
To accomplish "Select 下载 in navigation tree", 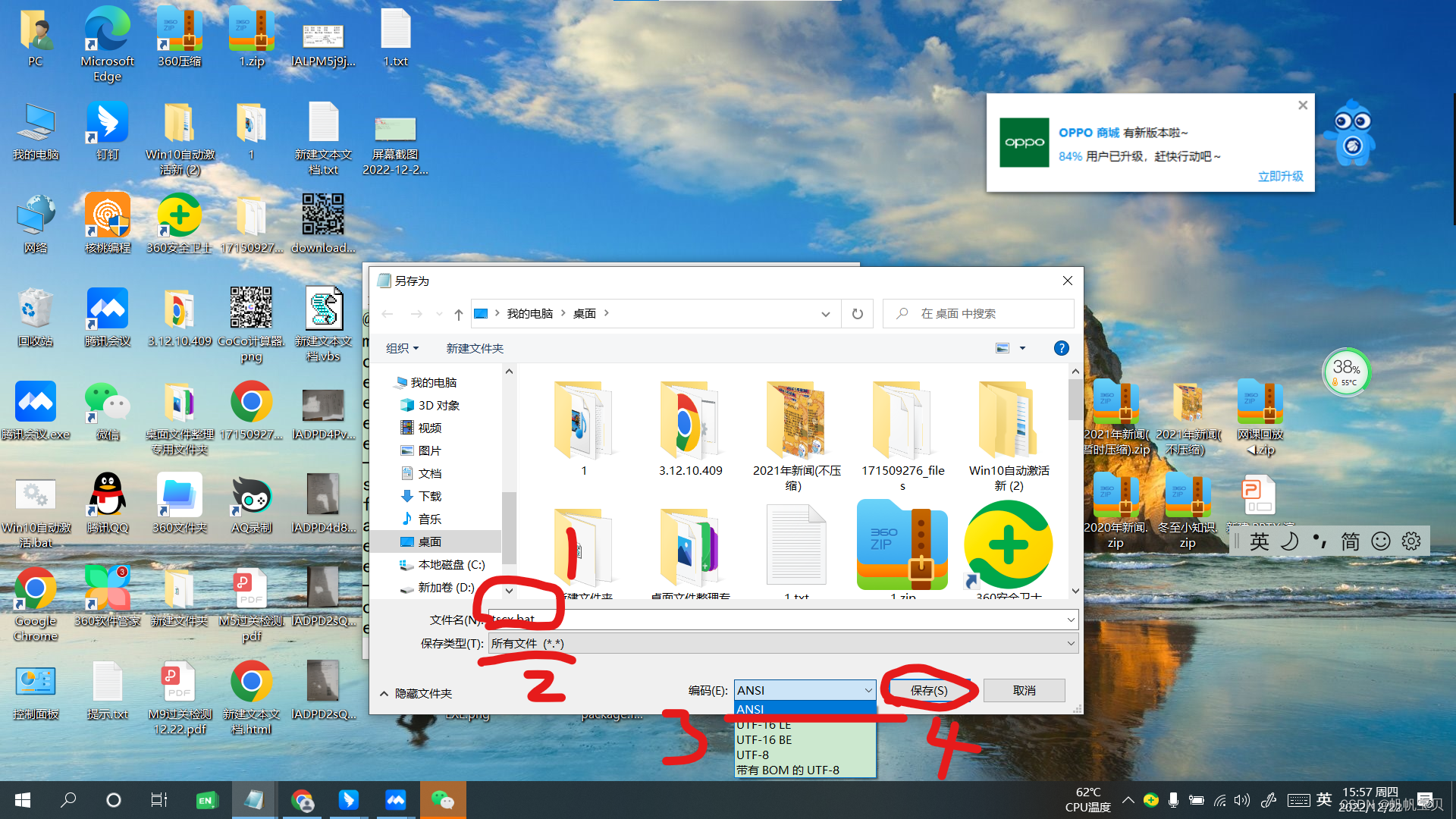I will tap(429, 496).
